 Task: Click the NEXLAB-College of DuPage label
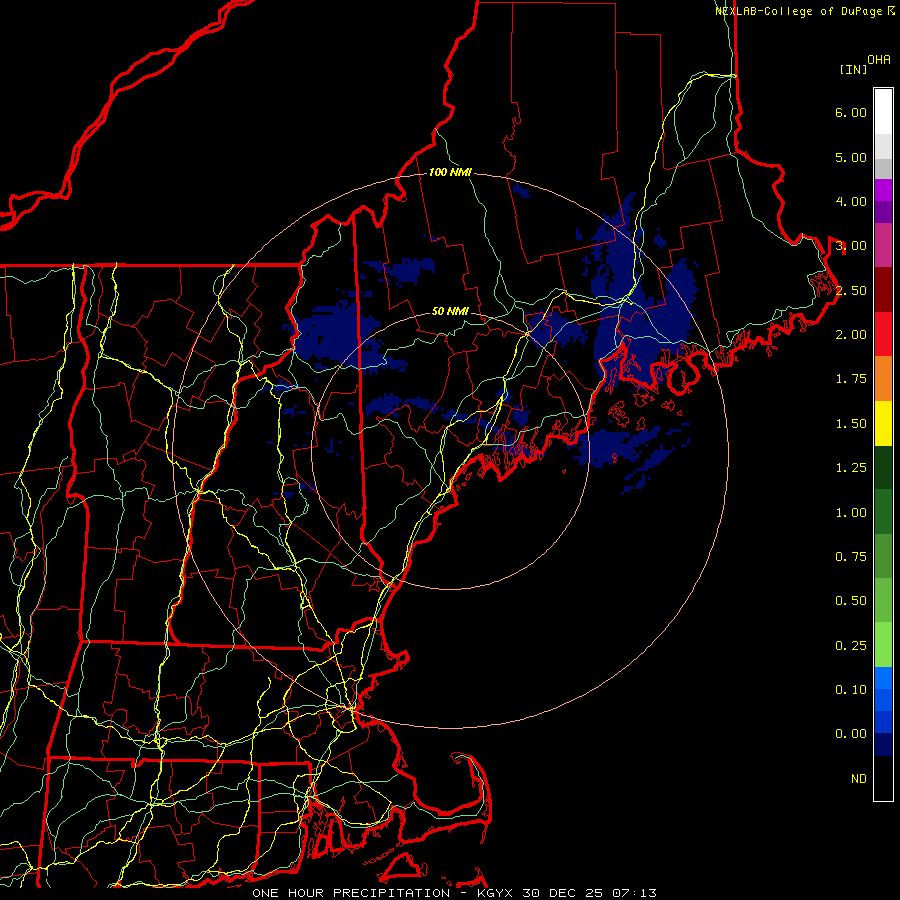(798, 11)
